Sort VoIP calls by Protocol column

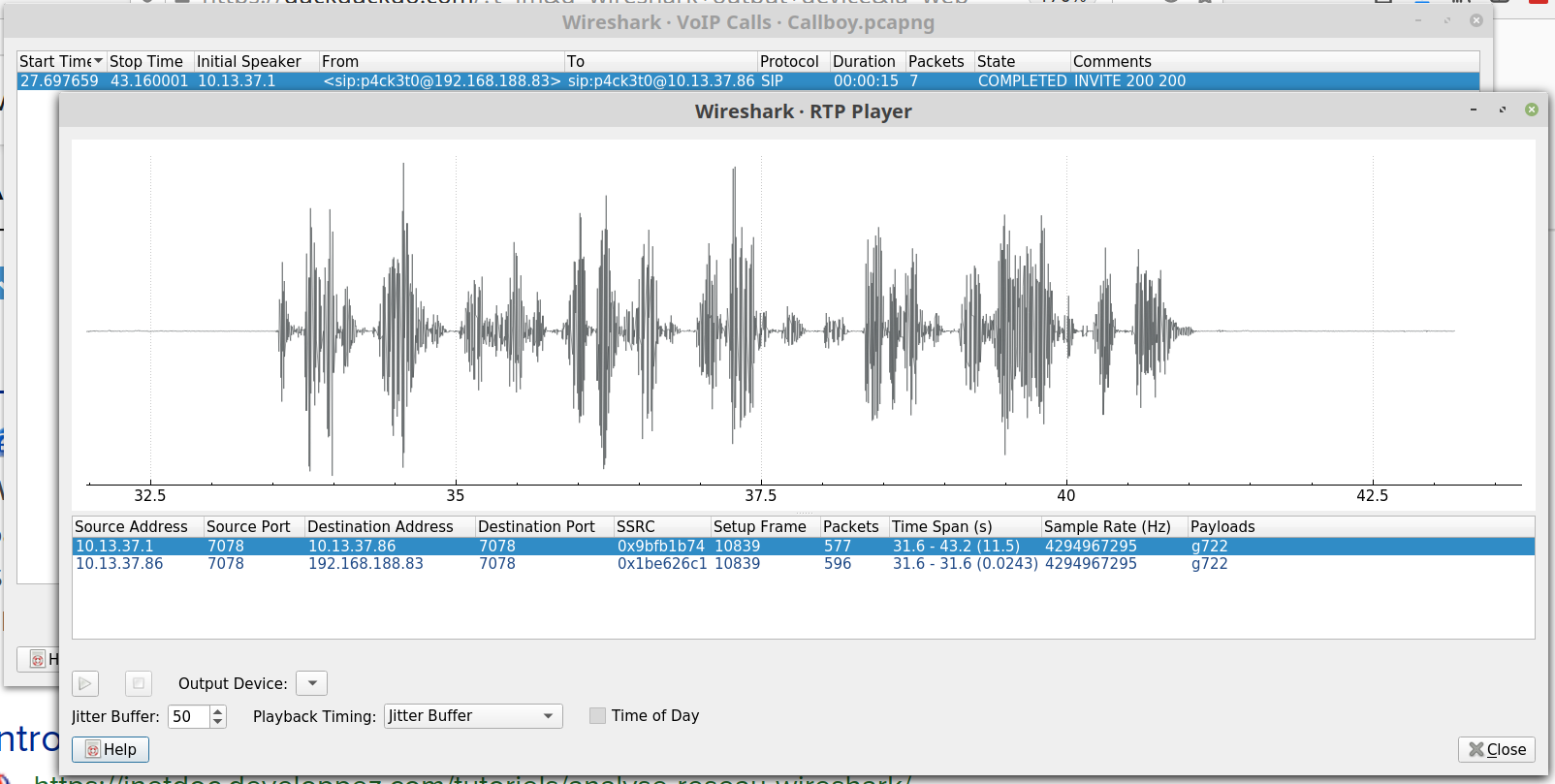point(794,61)
